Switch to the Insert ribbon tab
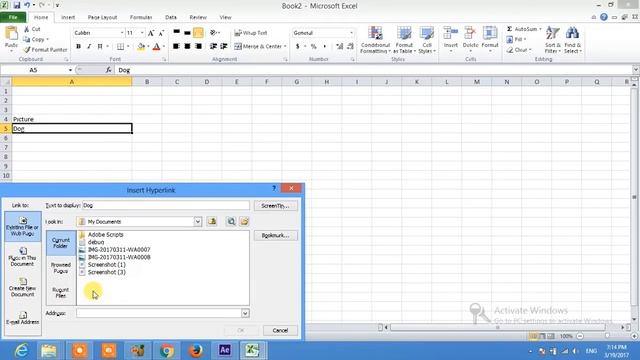 pyautogui.click(x=68, y=17)
